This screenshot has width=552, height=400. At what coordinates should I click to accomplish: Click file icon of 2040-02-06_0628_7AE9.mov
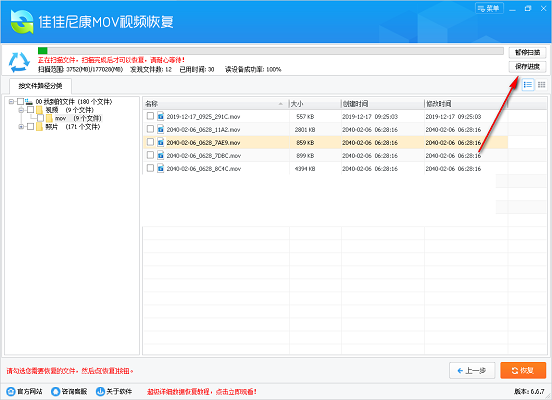(161, 142)
